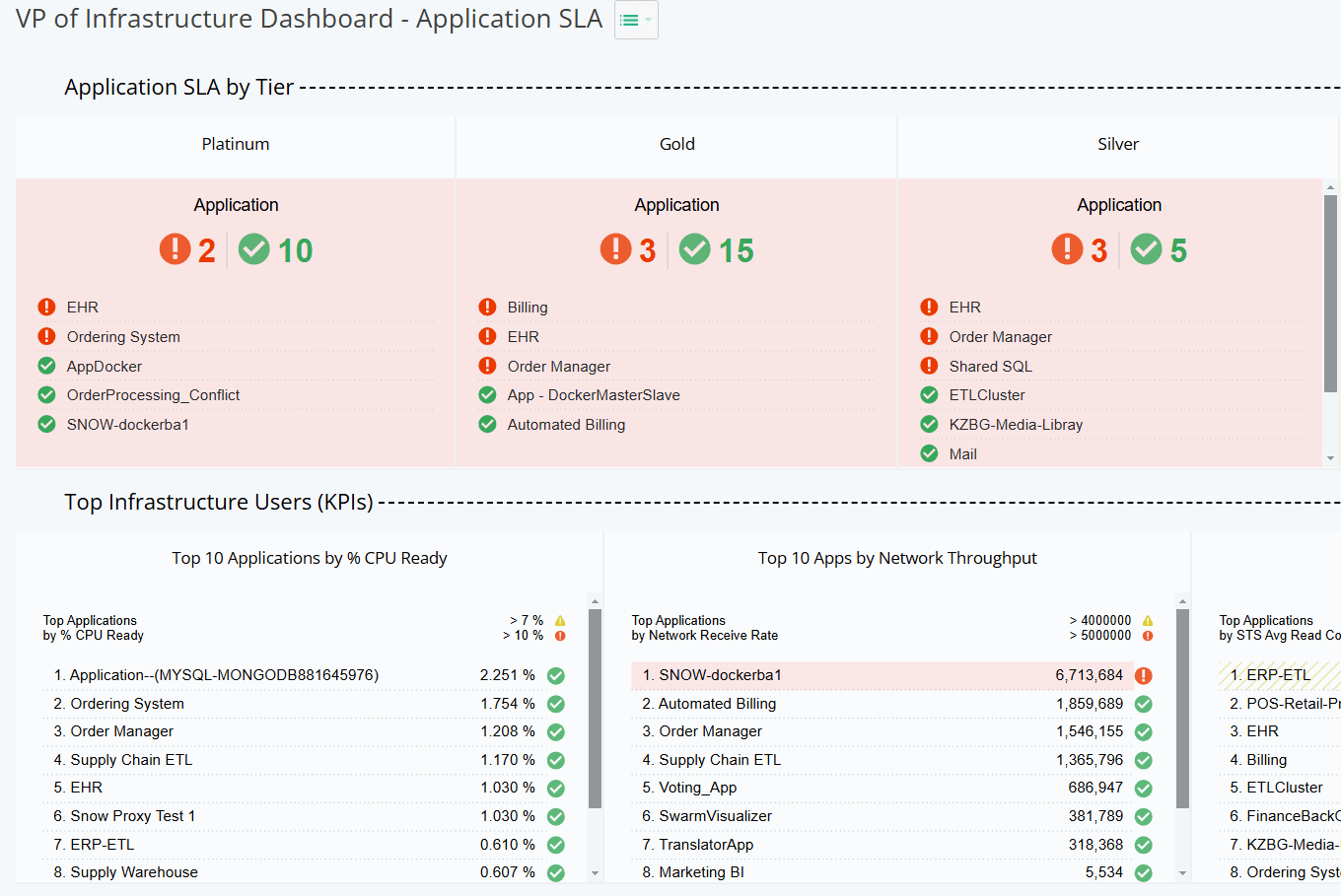
Task: Click check icon beside Mail
Action: pos(929,453)
